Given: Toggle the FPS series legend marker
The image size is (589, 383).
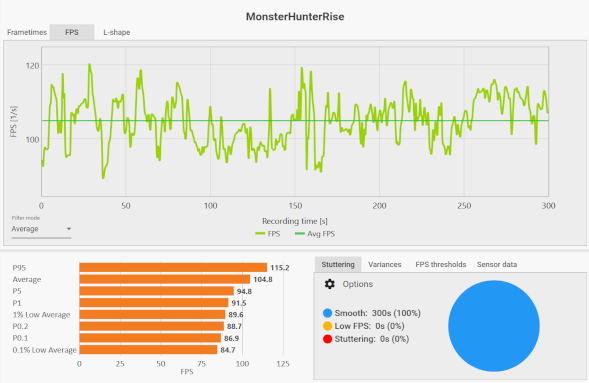Looking at the screenshot, I should (260, 234).
